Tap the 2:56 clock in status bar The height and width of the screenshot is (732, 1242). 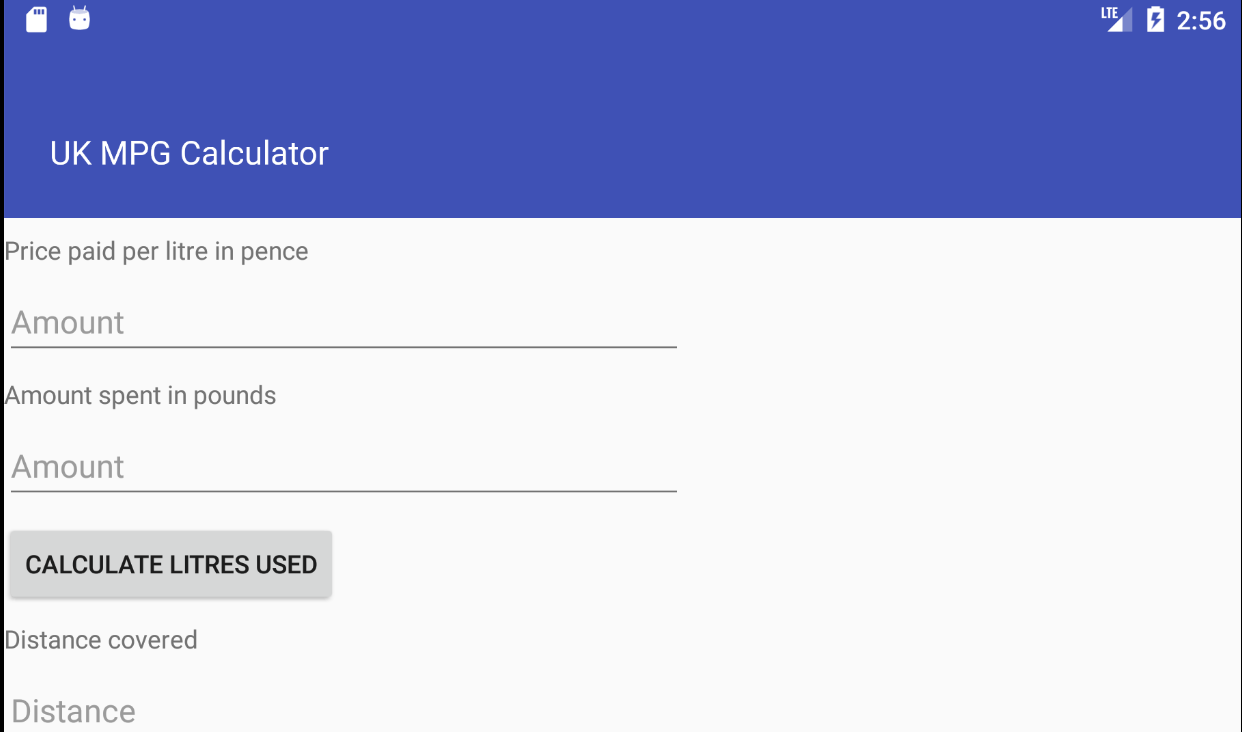coord(1201,21)
